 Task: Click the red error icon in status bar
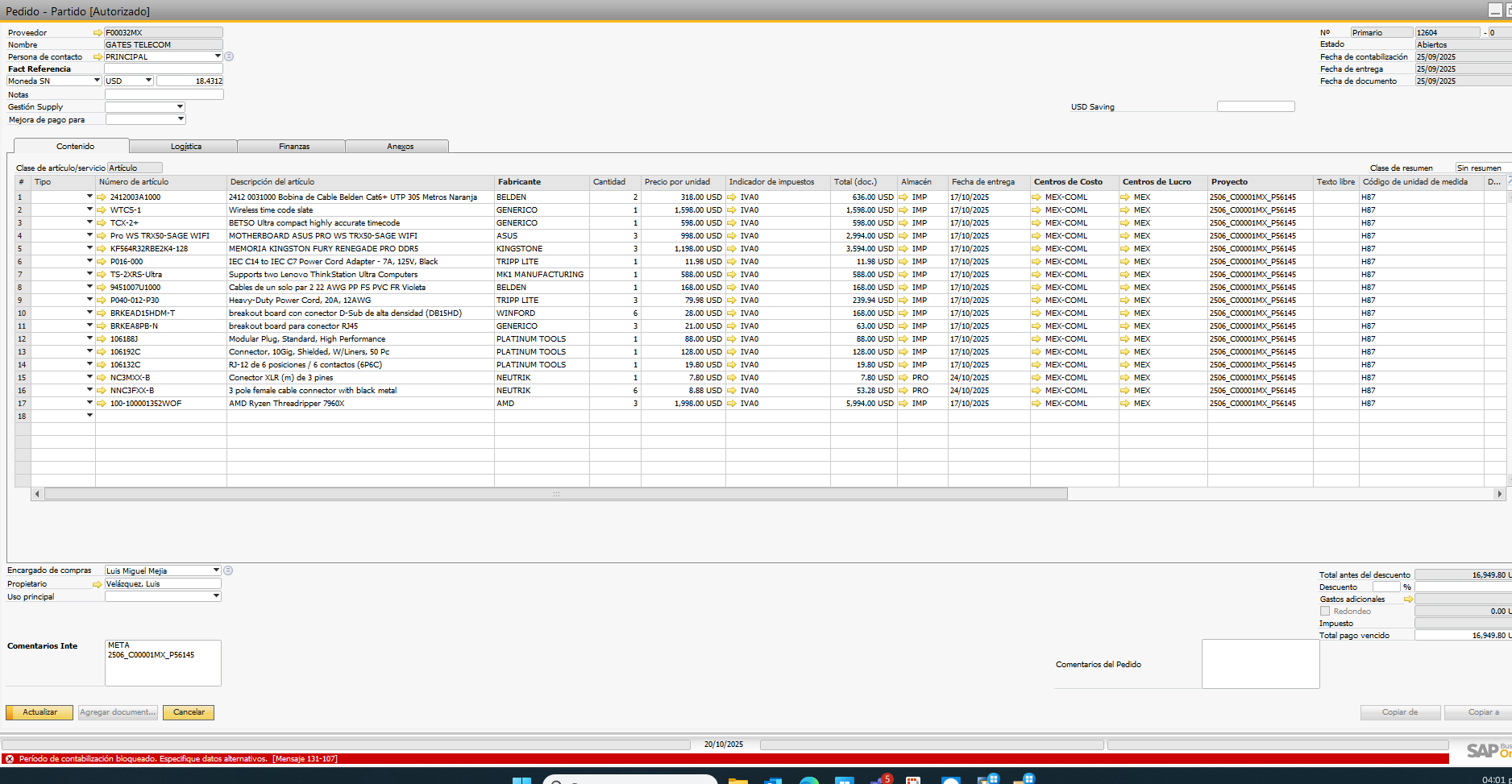[10, 759]
